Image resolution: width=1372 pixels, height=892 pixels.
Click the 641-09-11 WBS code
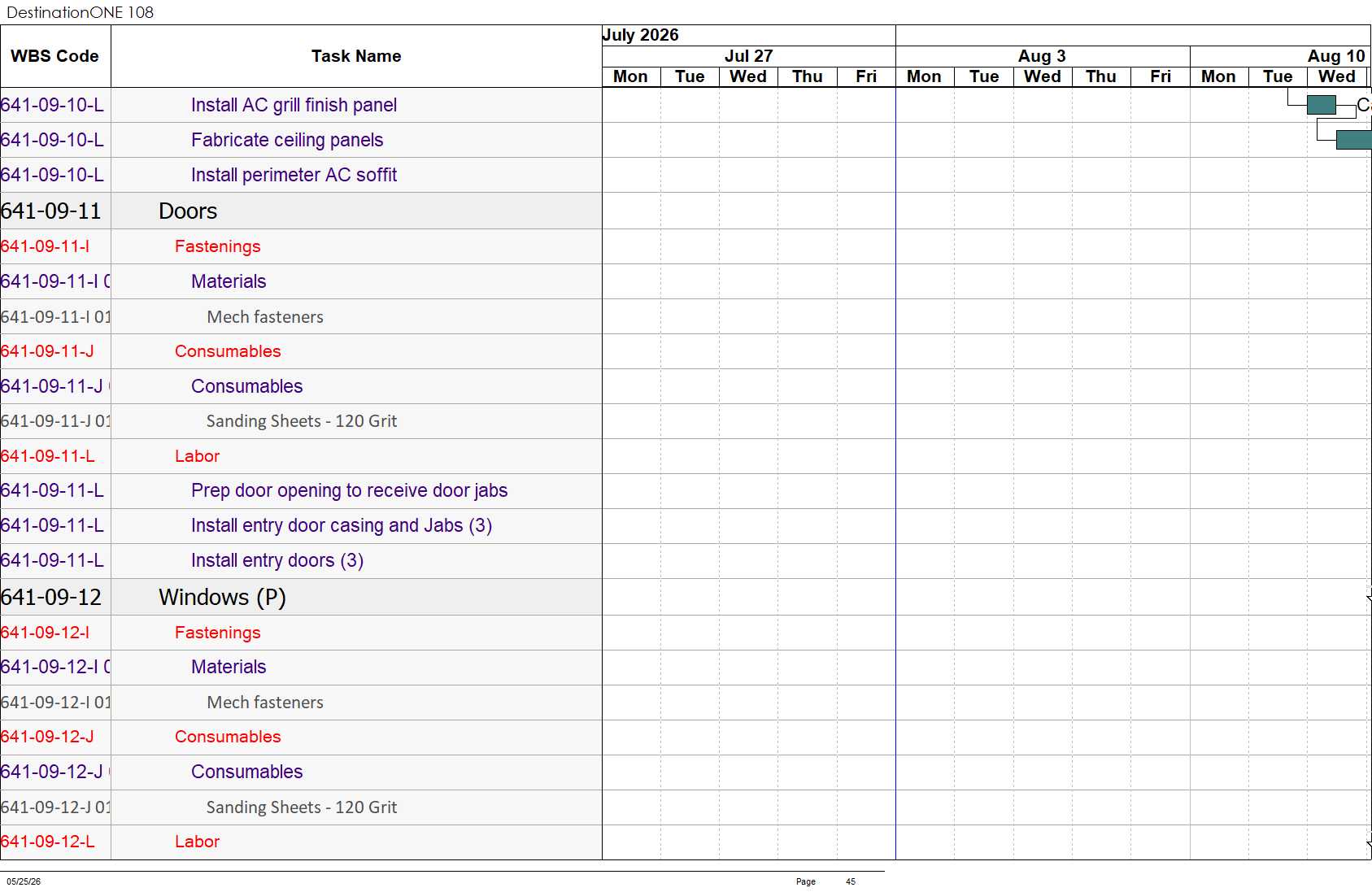[51, 211]
